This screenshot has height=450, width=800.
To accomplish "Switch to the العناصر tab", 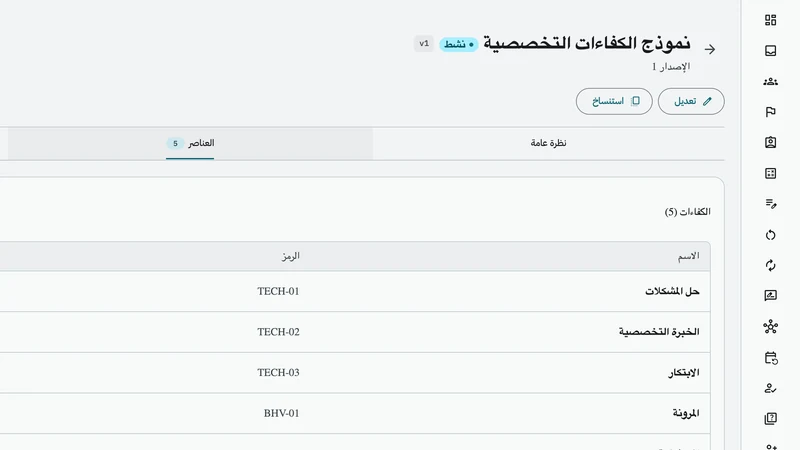I will coord(190,143).
